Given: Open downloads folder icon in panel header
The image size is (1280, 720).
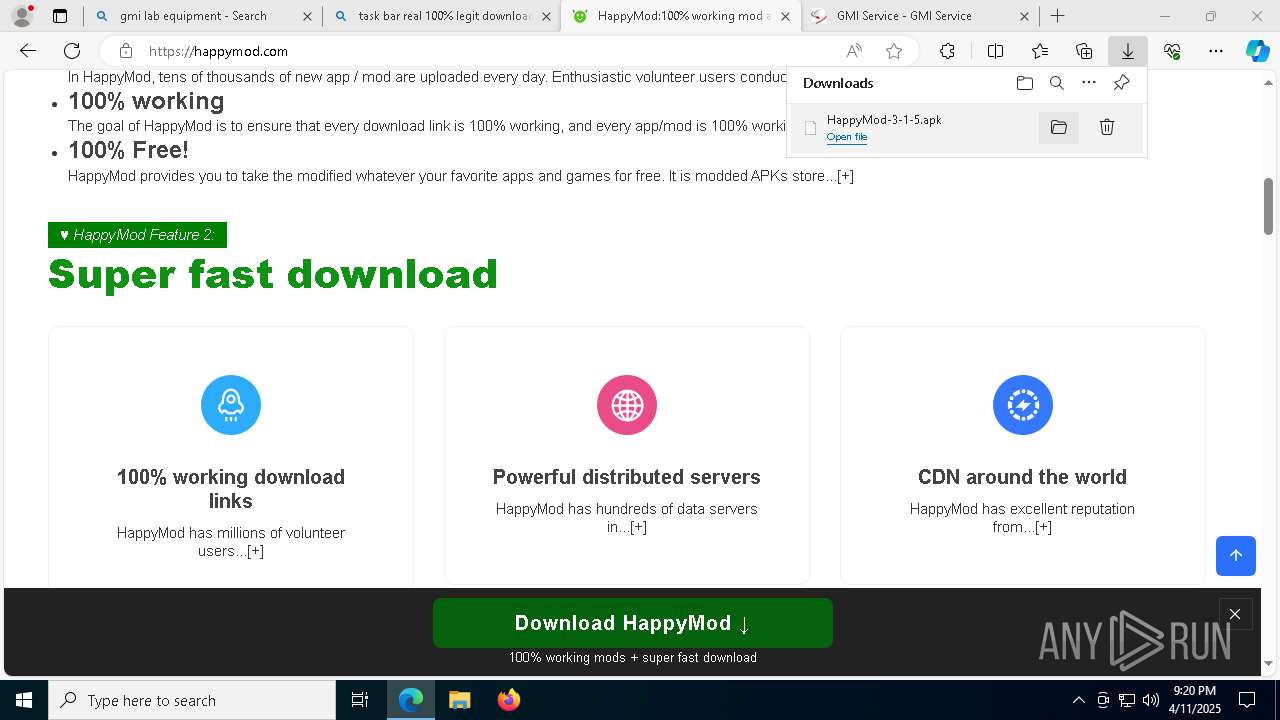Looking at the screenshot, I should click(1024, 83).
